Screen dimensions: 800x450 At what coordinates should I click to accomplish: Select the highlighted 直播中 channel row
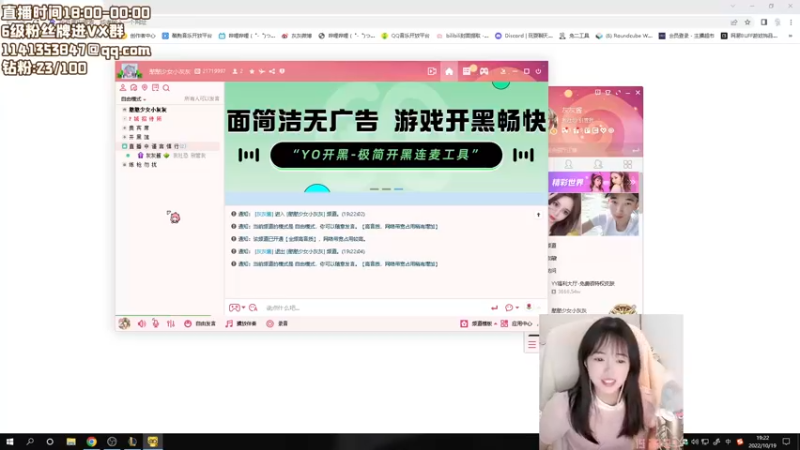coord(169,146)
